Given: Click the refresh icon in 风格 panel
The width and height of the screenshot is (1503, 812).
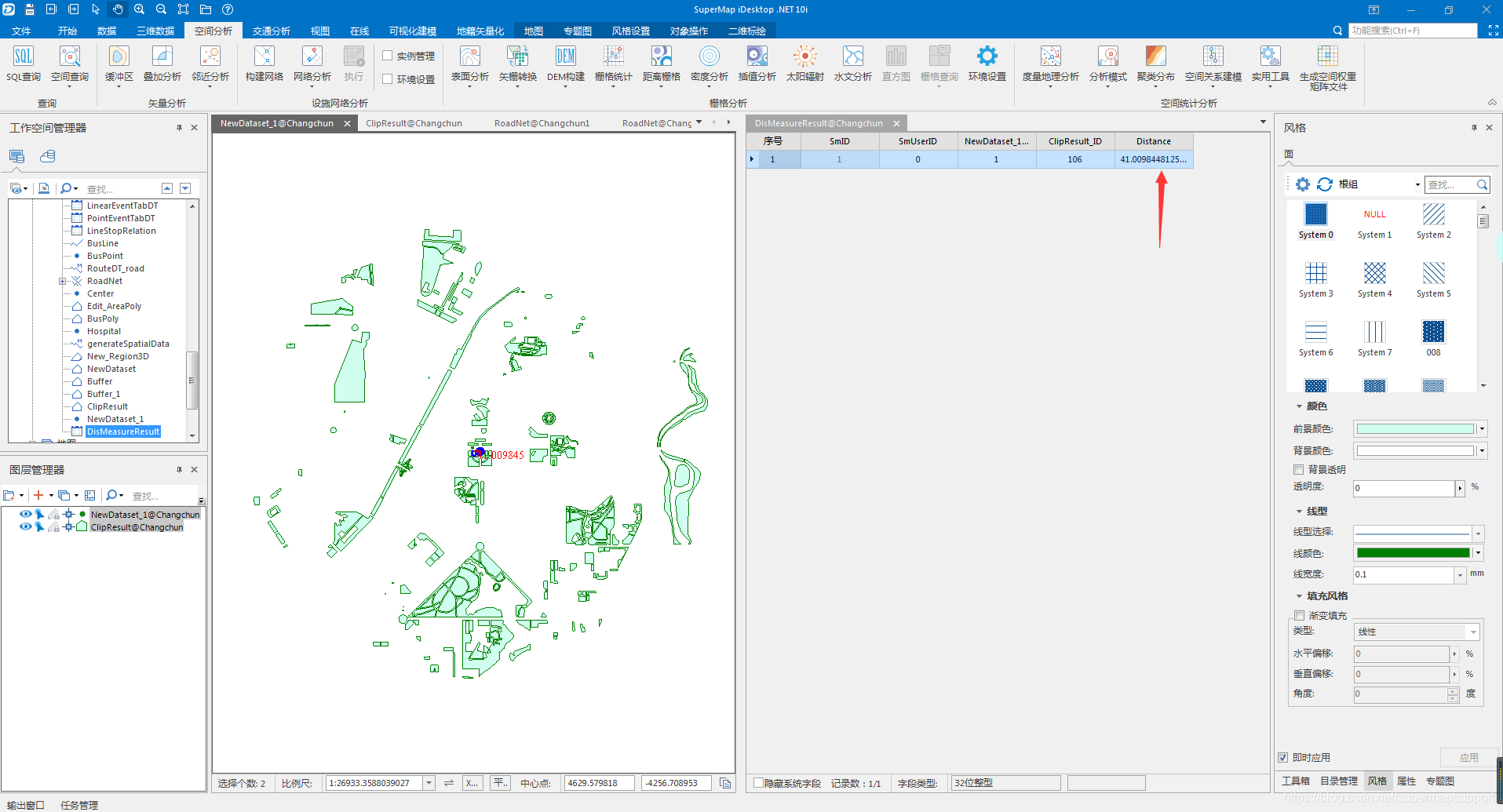Looking at the screenshot, I should point(1325,184).
